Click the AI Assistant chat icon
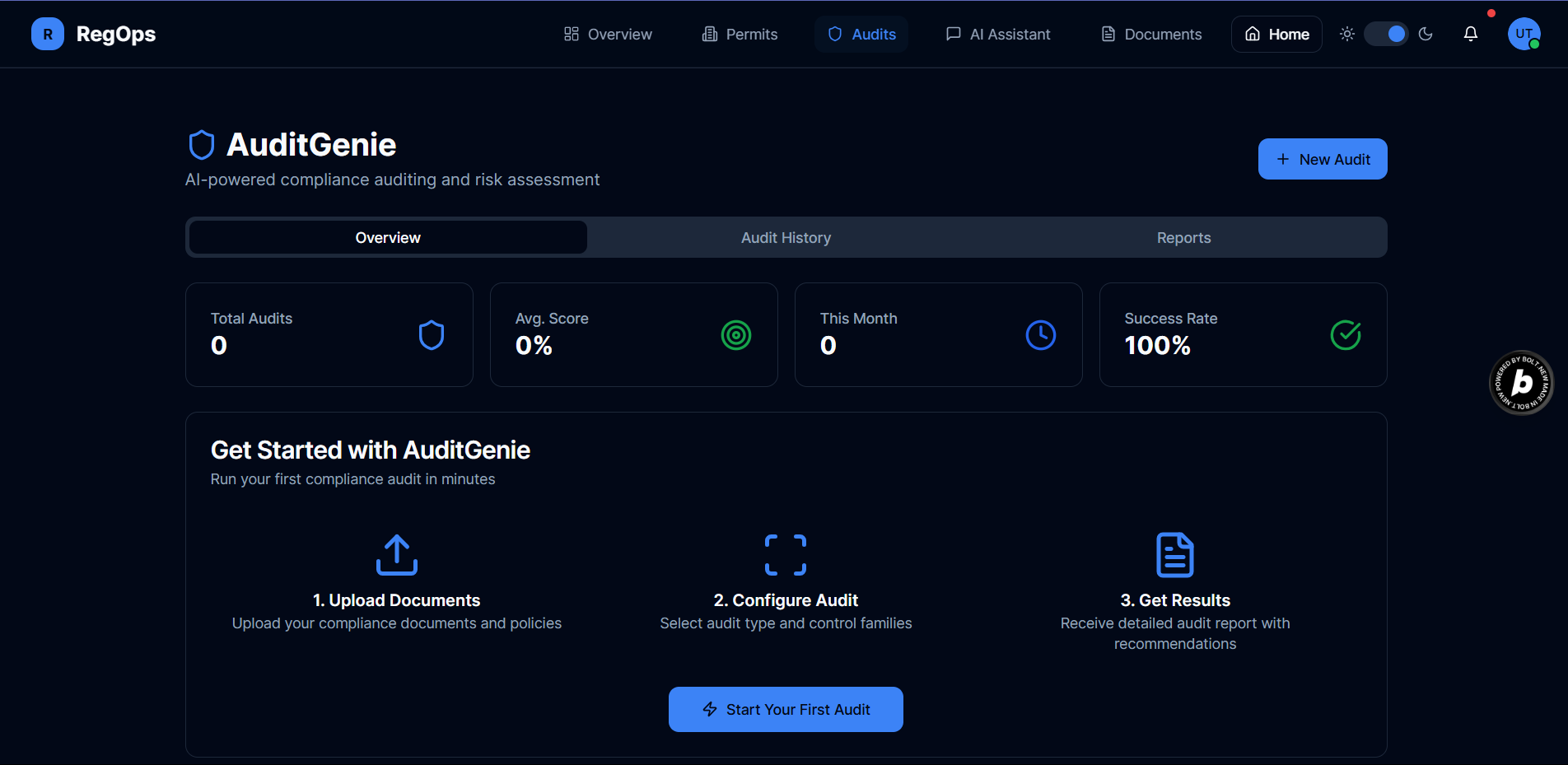1568x765 pixels. pos(953,34)
